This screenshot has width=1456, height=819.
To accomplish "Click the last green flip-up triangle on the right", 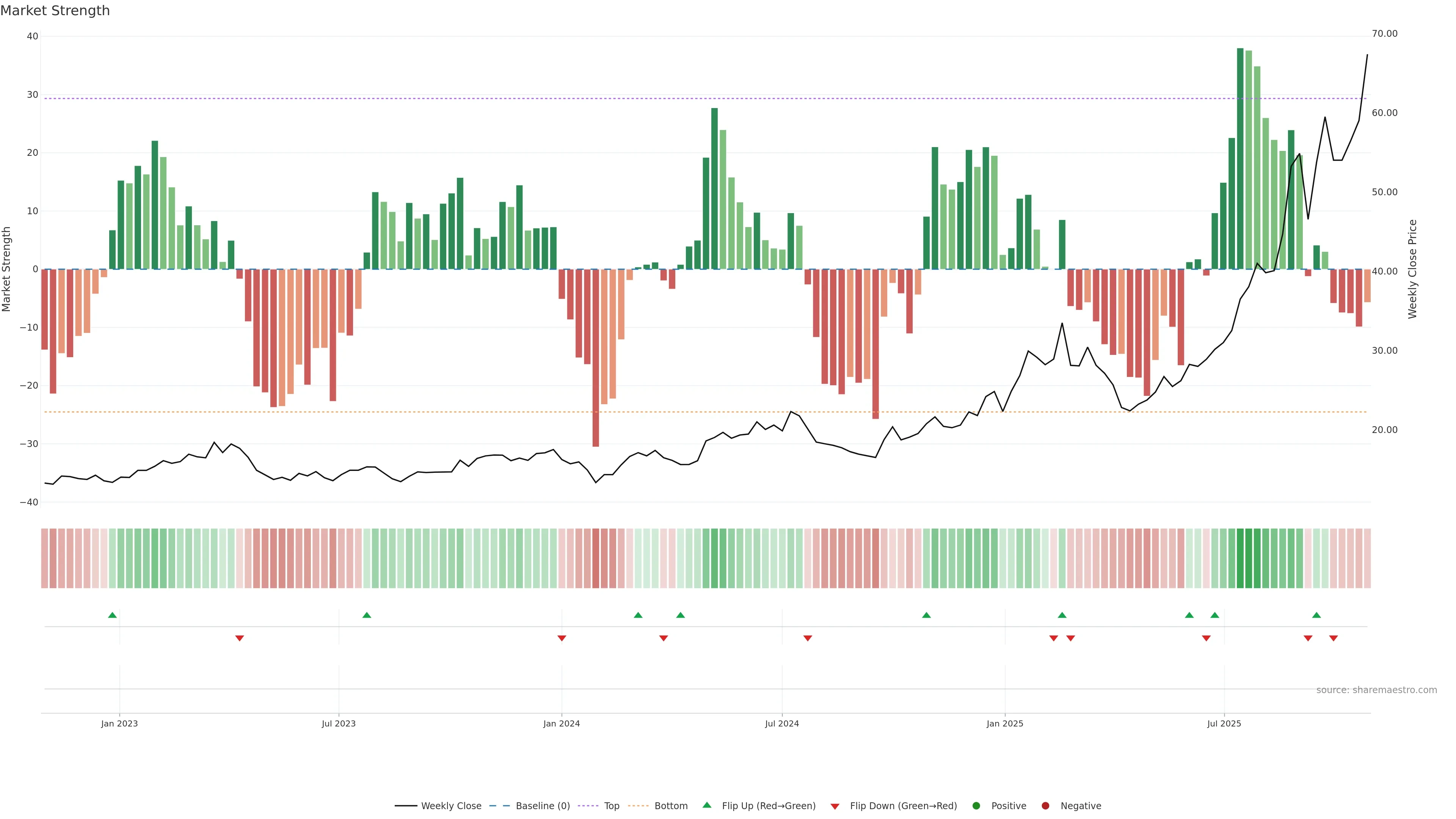I will coord(1316,615).
